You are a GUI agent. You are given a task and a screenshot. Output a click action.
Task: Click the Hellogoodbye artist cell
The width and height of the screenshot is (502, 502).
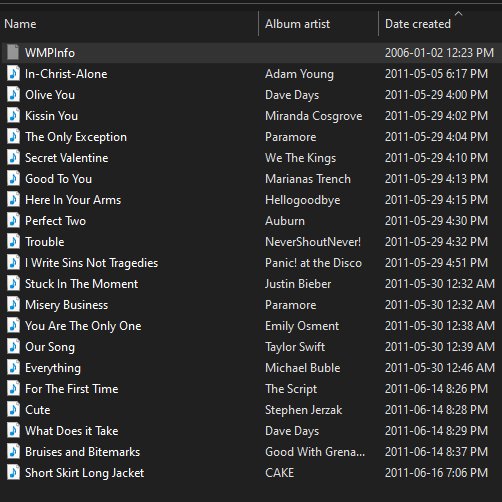click(x=303, y=200)
